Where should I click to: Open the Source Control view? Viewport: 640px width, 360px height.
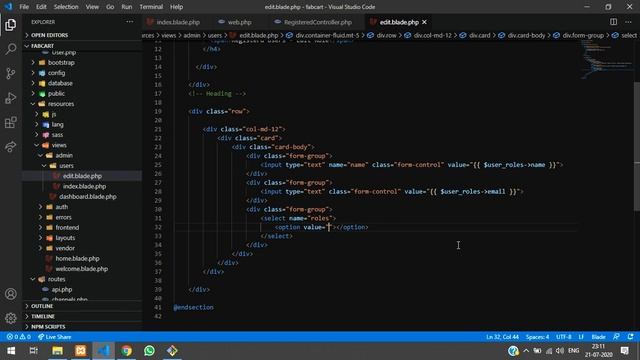click(11, 73)
